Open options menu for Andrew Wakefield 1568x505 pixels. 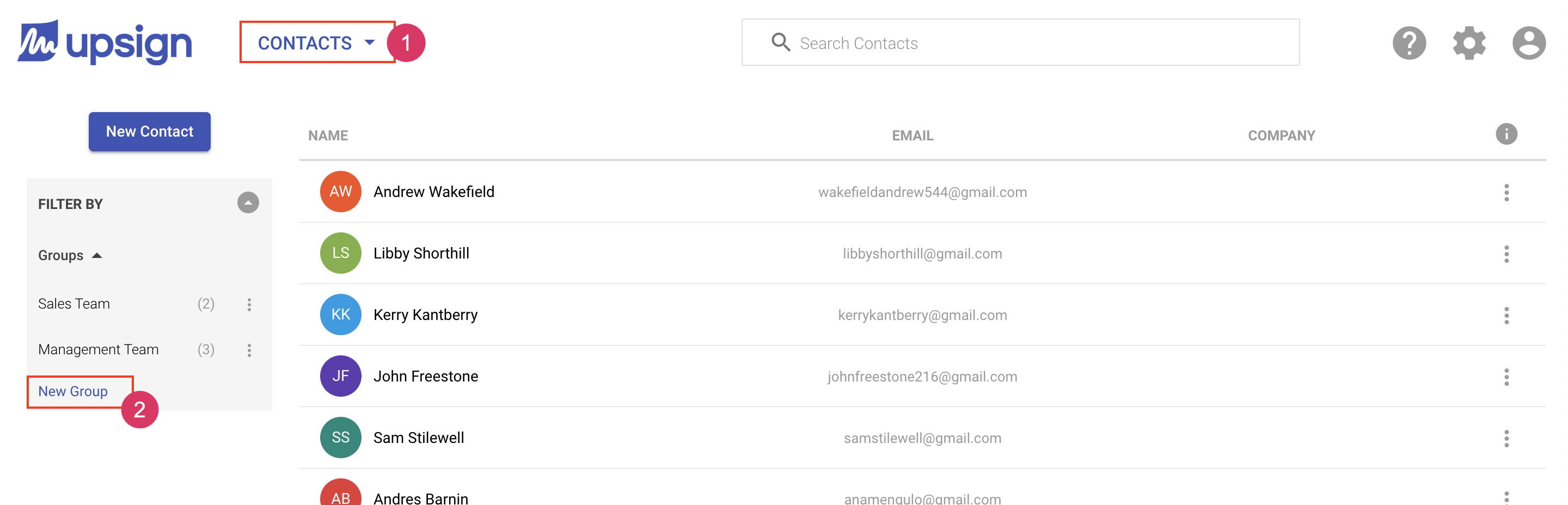pos(1506,192)
